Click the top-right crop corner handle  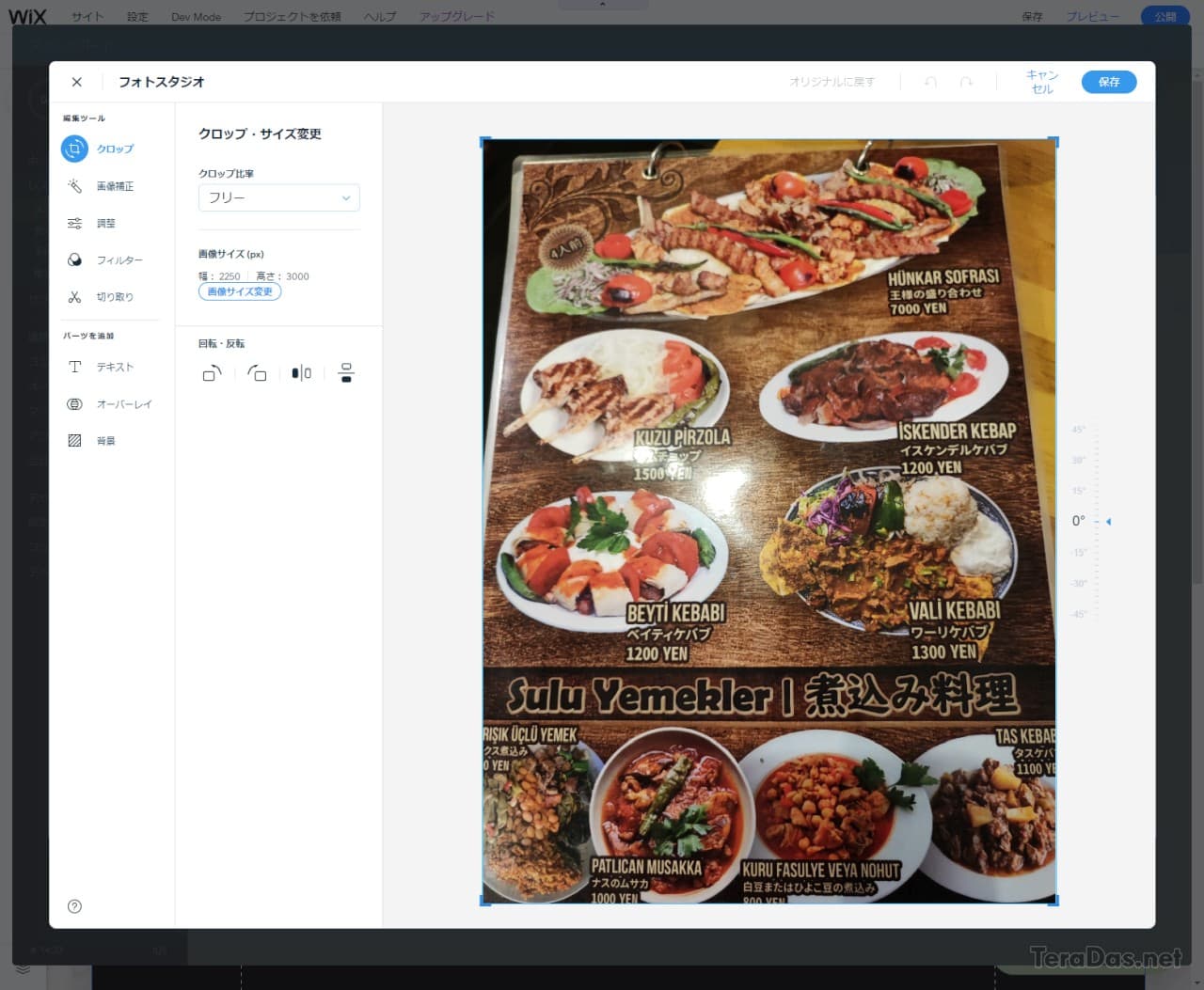[x=1054, y=141]
